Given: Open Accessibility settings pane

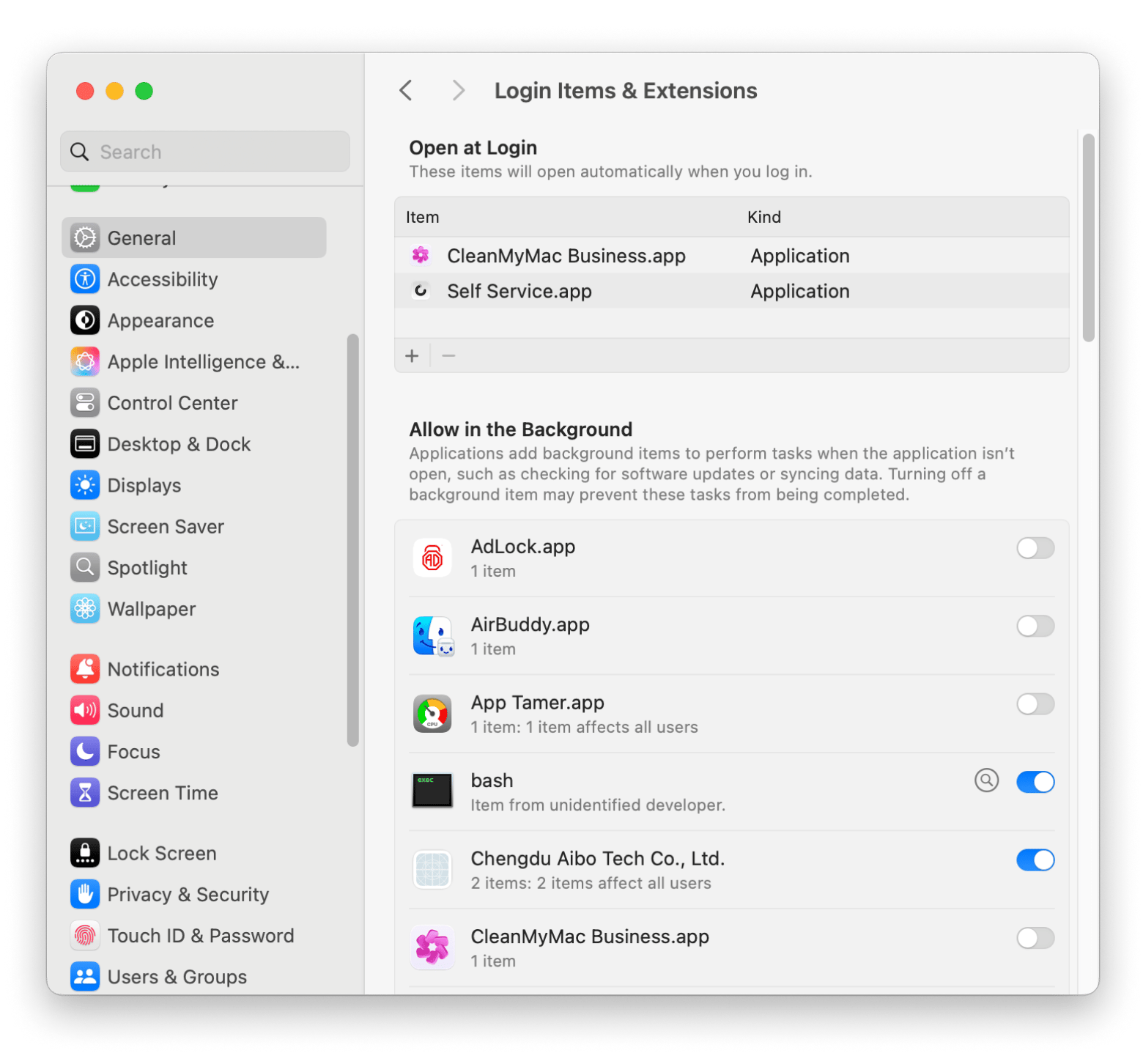Looking at the screenshot, I should click(194, 279).
